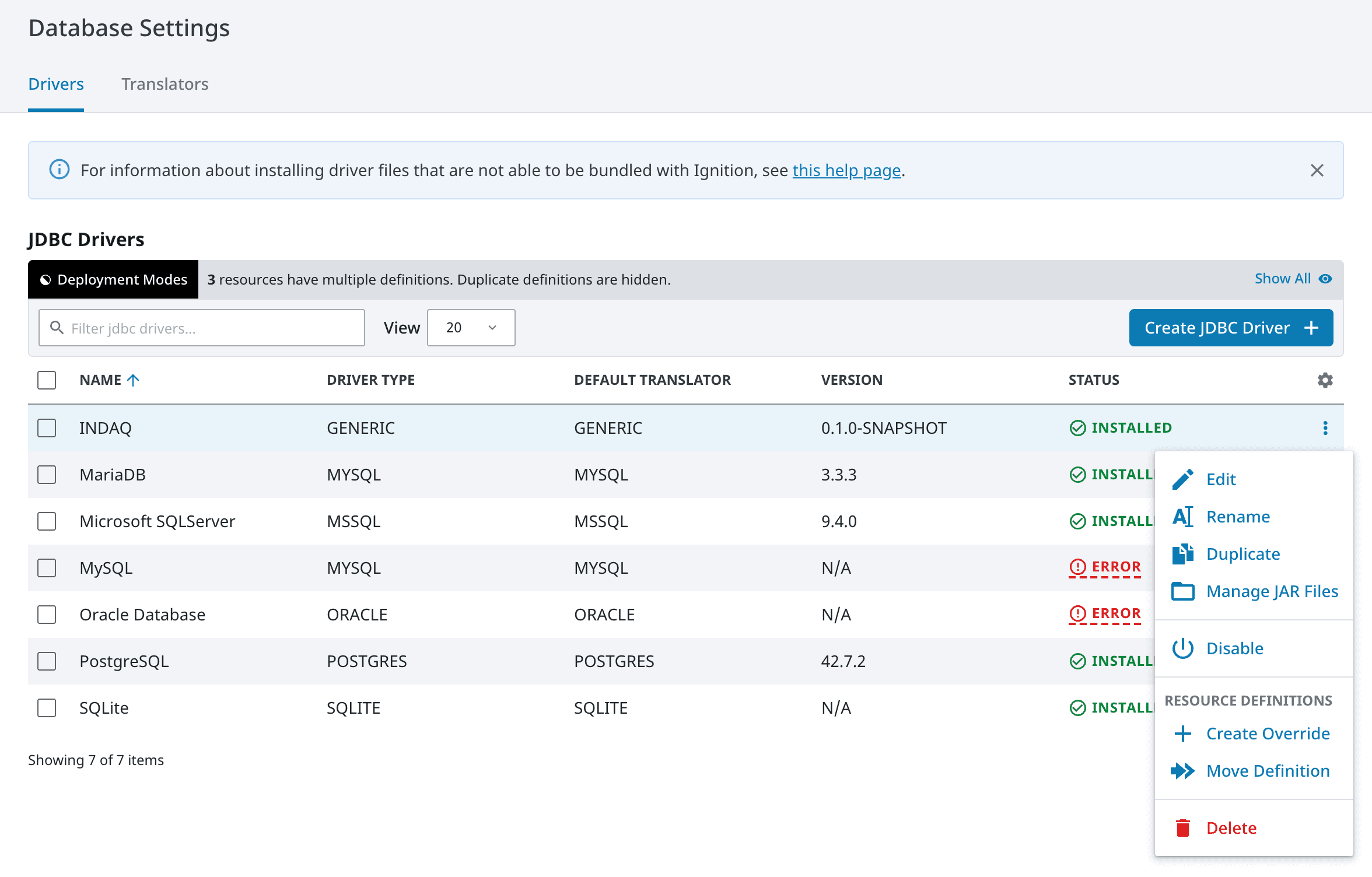Choose Edit from the context menu
The image size is (1372, 877).
point(1253,479)
